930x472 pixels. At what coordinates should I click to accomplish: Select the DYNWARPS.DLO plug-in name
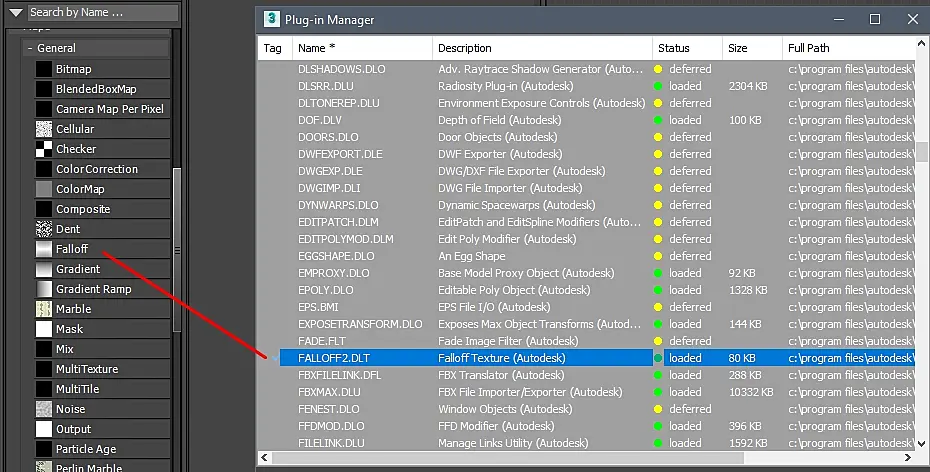(x=338, y=205)
